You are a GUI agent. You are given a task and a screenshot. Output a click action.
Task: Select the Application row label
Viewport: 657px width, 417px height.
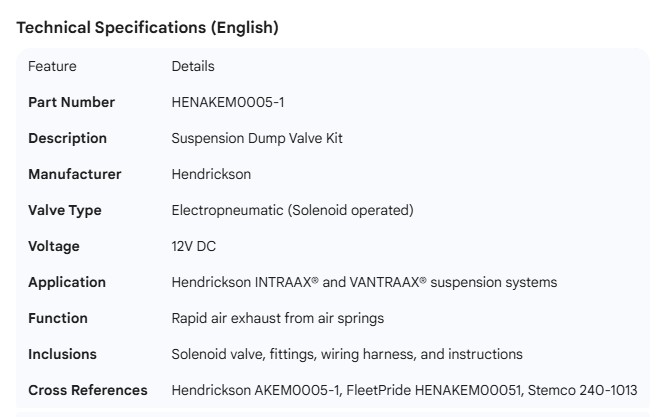coord(67,282)
